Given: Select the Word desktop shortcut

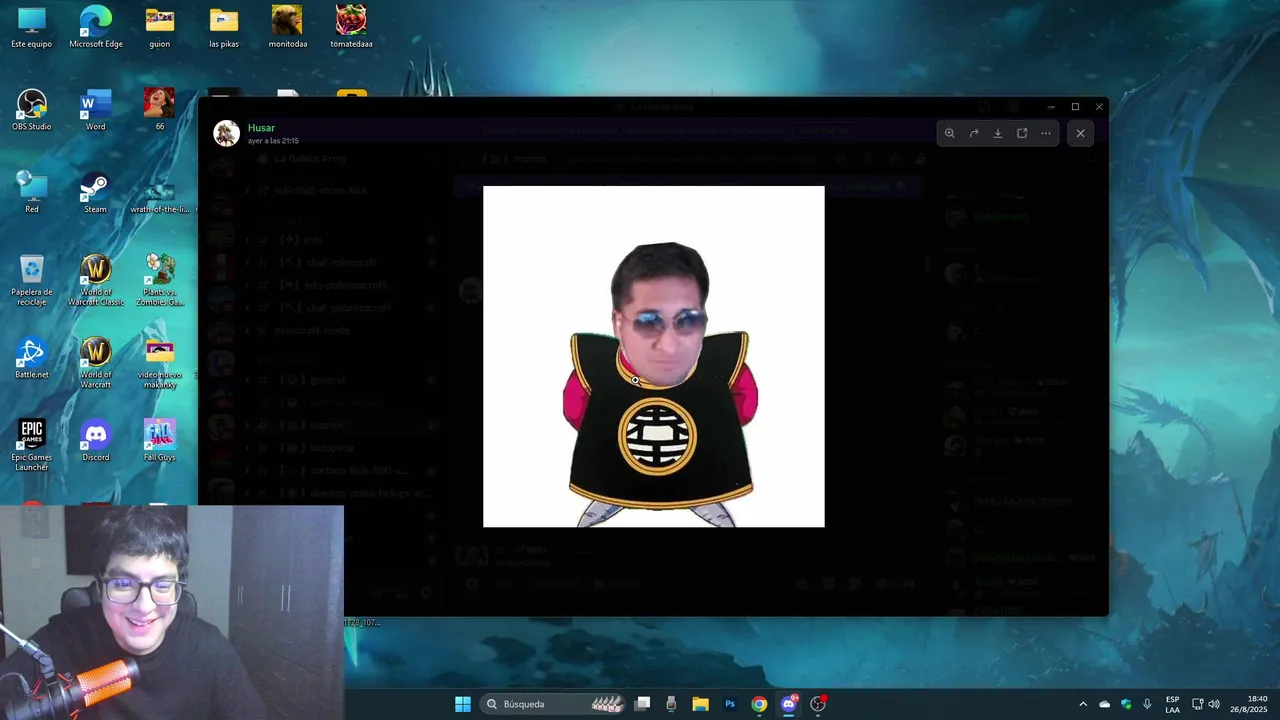Looking at the screenshot, I should click(96, 110).
